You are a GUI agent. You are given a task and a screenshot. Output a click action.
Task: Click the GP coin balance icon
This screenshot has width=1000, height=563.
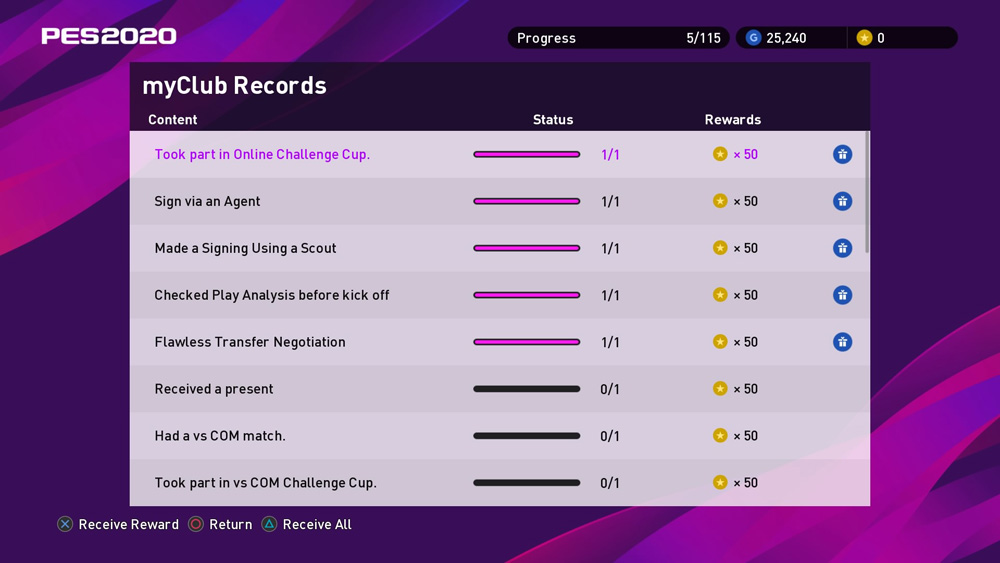(754, 38)
